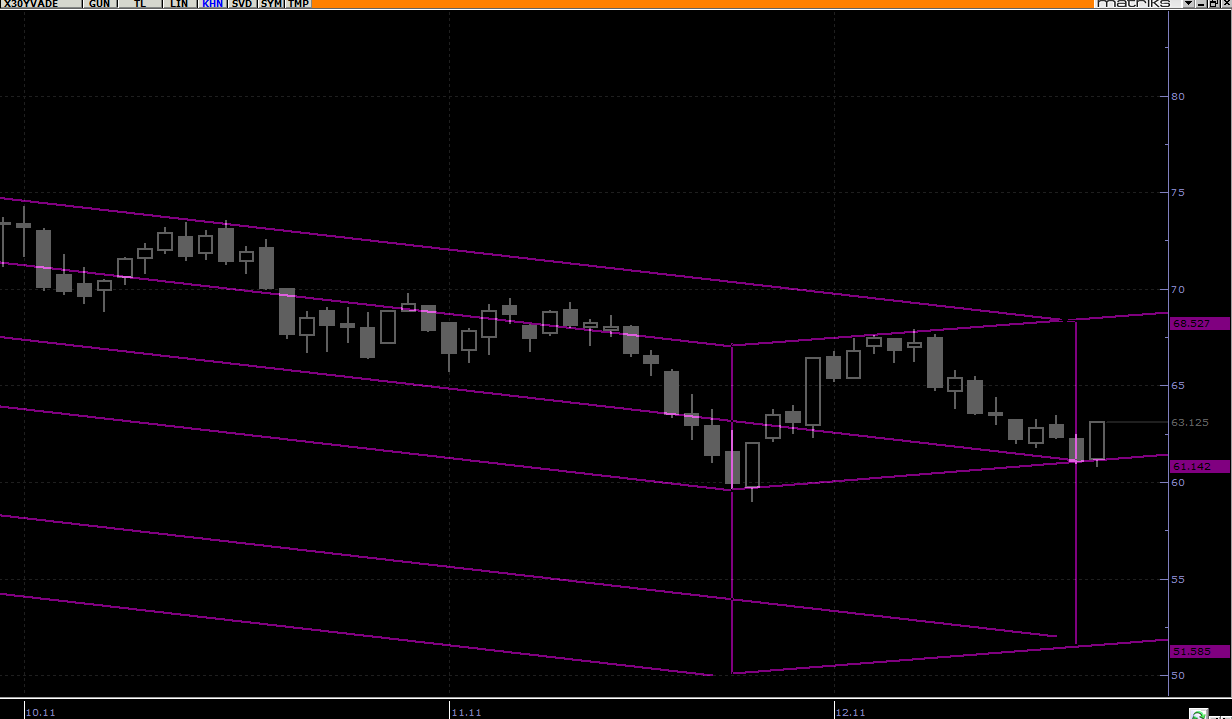Minimize the chart window
The height and width of the screenshot is (719, 1232).
click(1200, 4)
